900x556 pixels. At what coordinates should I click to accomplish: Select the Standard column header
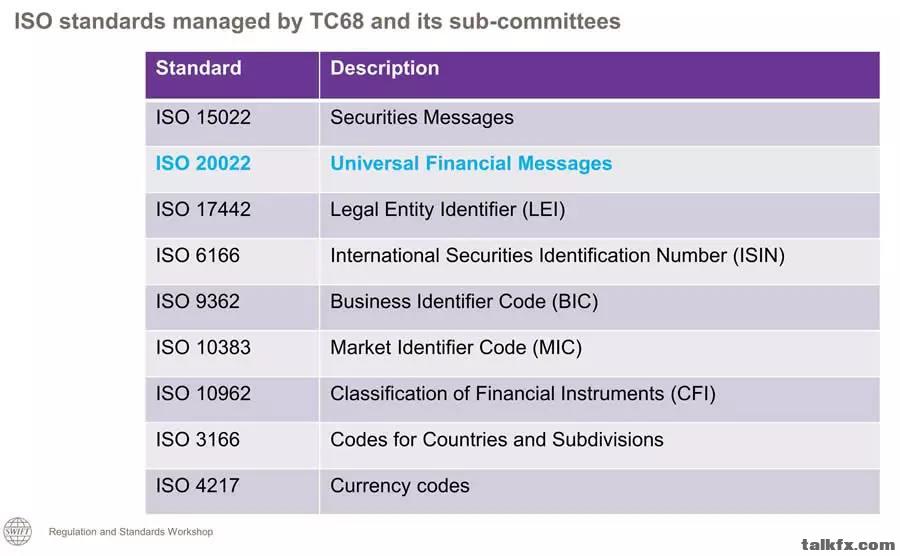pyautogui.click(x=232, y=75)
